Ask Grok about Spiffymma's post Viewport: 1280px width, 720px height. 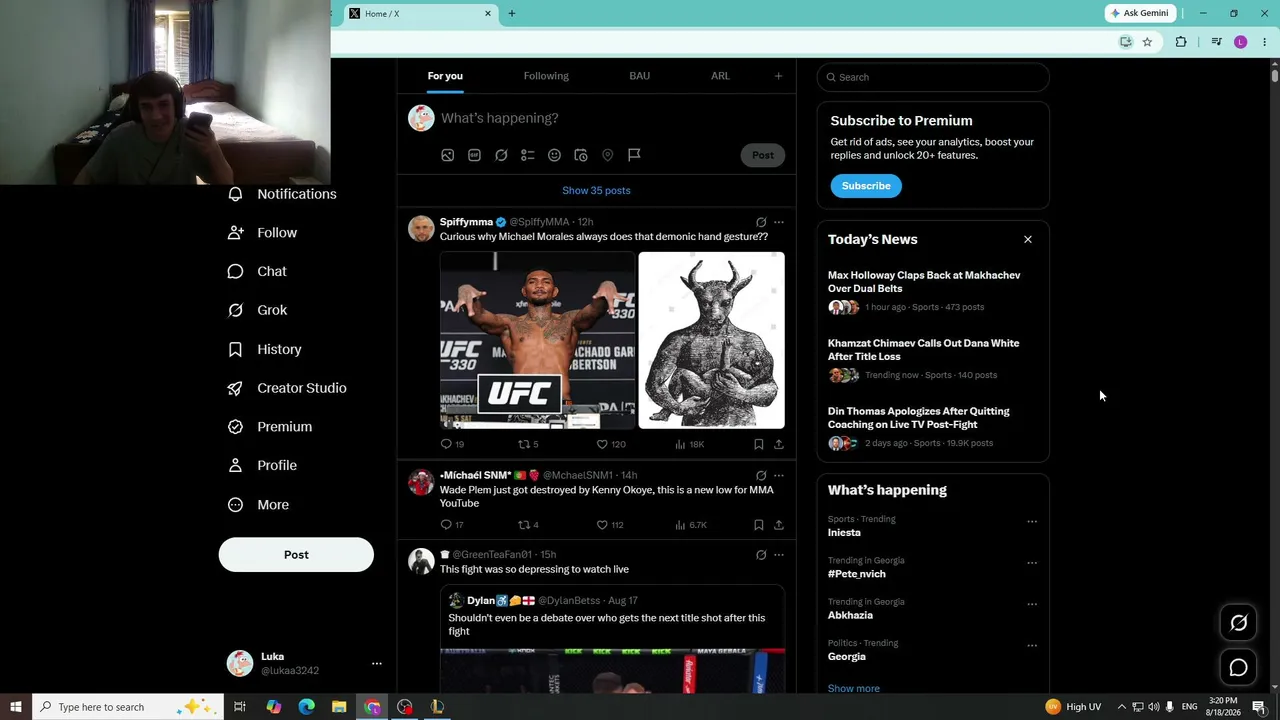click(x=761, y=222)
